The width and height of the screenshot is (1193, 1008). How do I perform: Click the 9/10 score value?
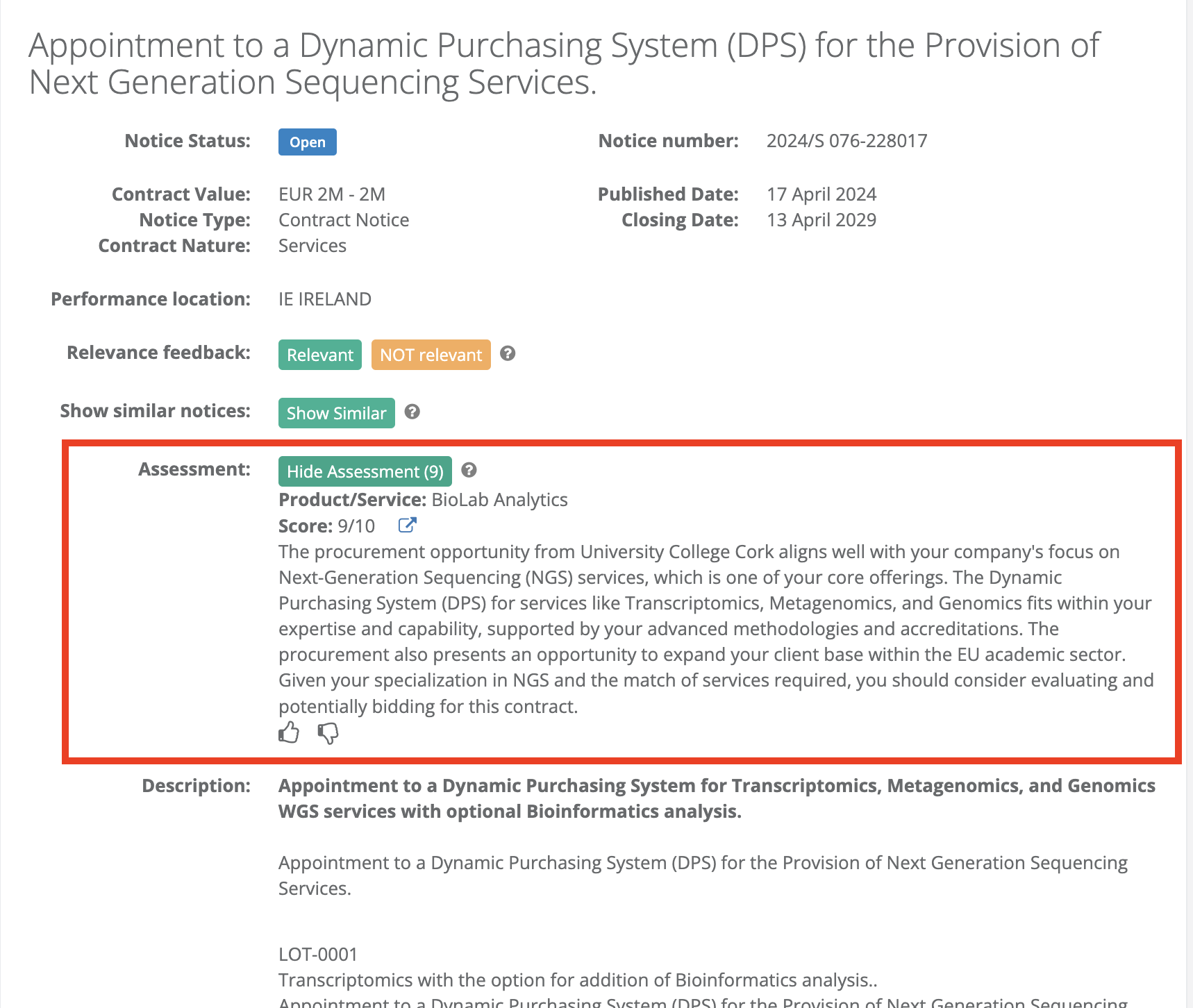(x=356, y=526)
